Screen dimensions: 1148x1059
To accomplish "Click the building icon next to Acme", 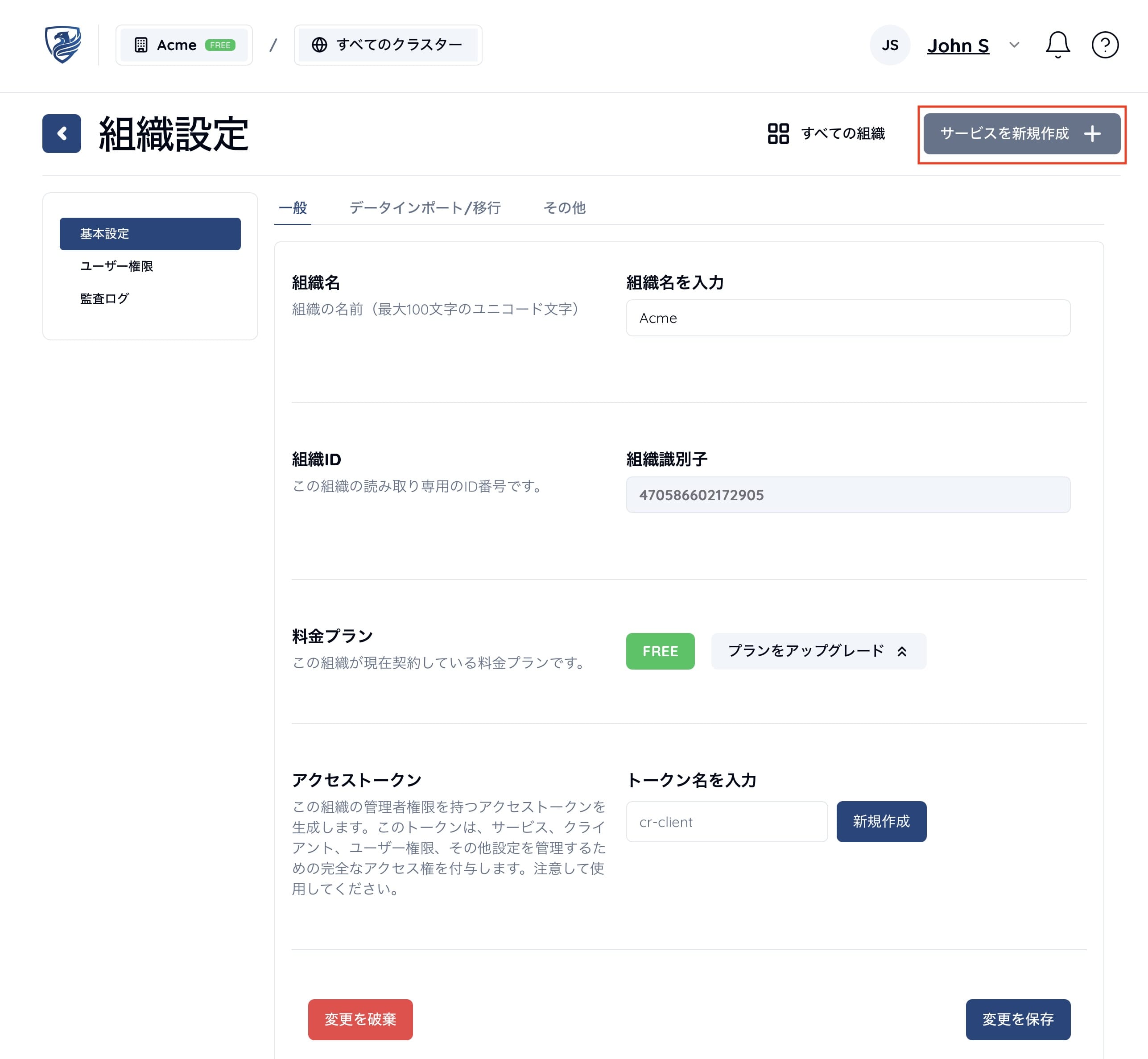I will point(141,45).
